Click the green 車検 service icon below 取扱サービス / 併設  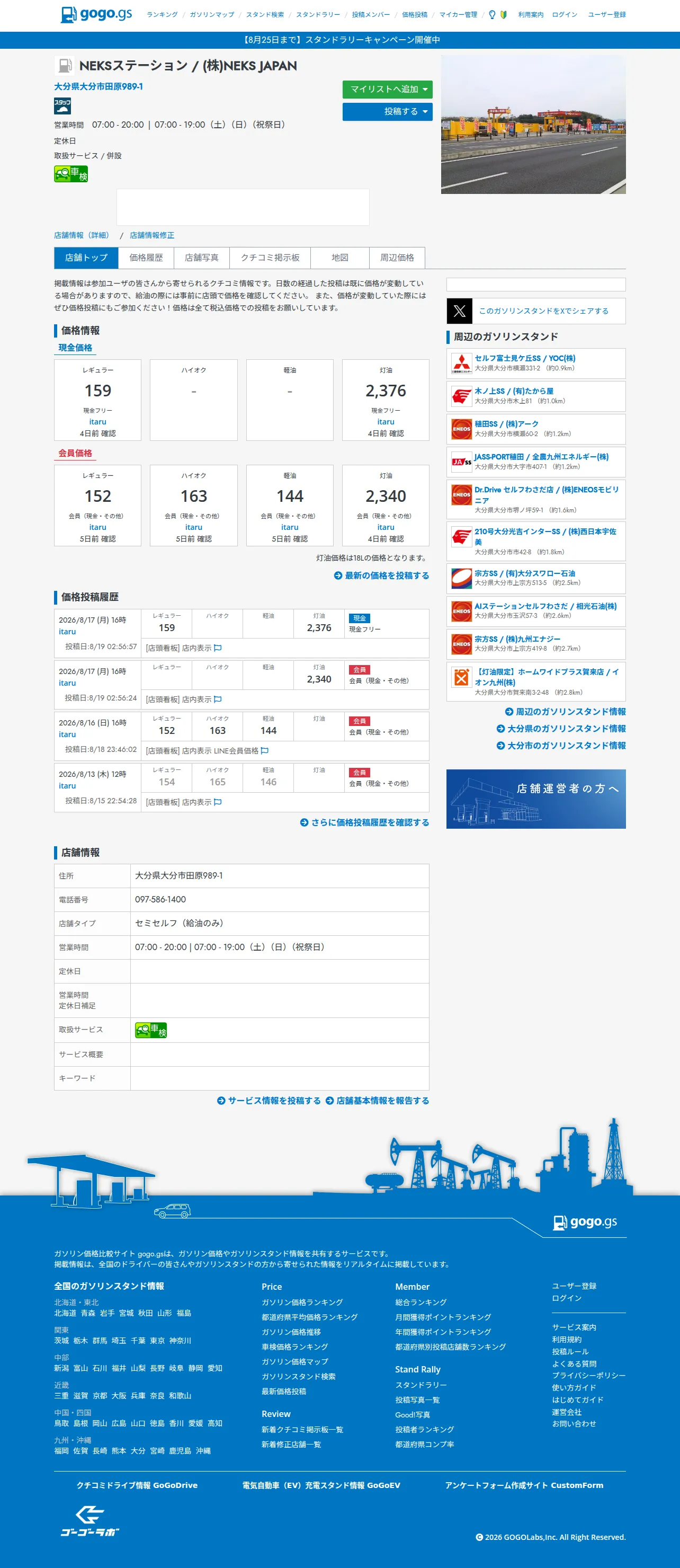click(71, 175)
